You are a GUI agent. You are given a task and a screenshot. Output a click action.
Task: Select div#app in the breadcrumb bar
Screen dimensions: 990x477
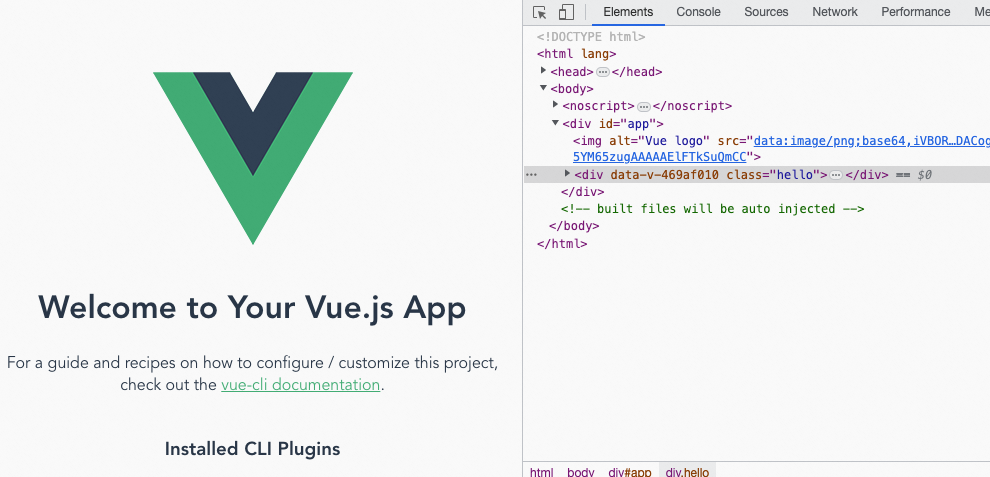[629, 472]
